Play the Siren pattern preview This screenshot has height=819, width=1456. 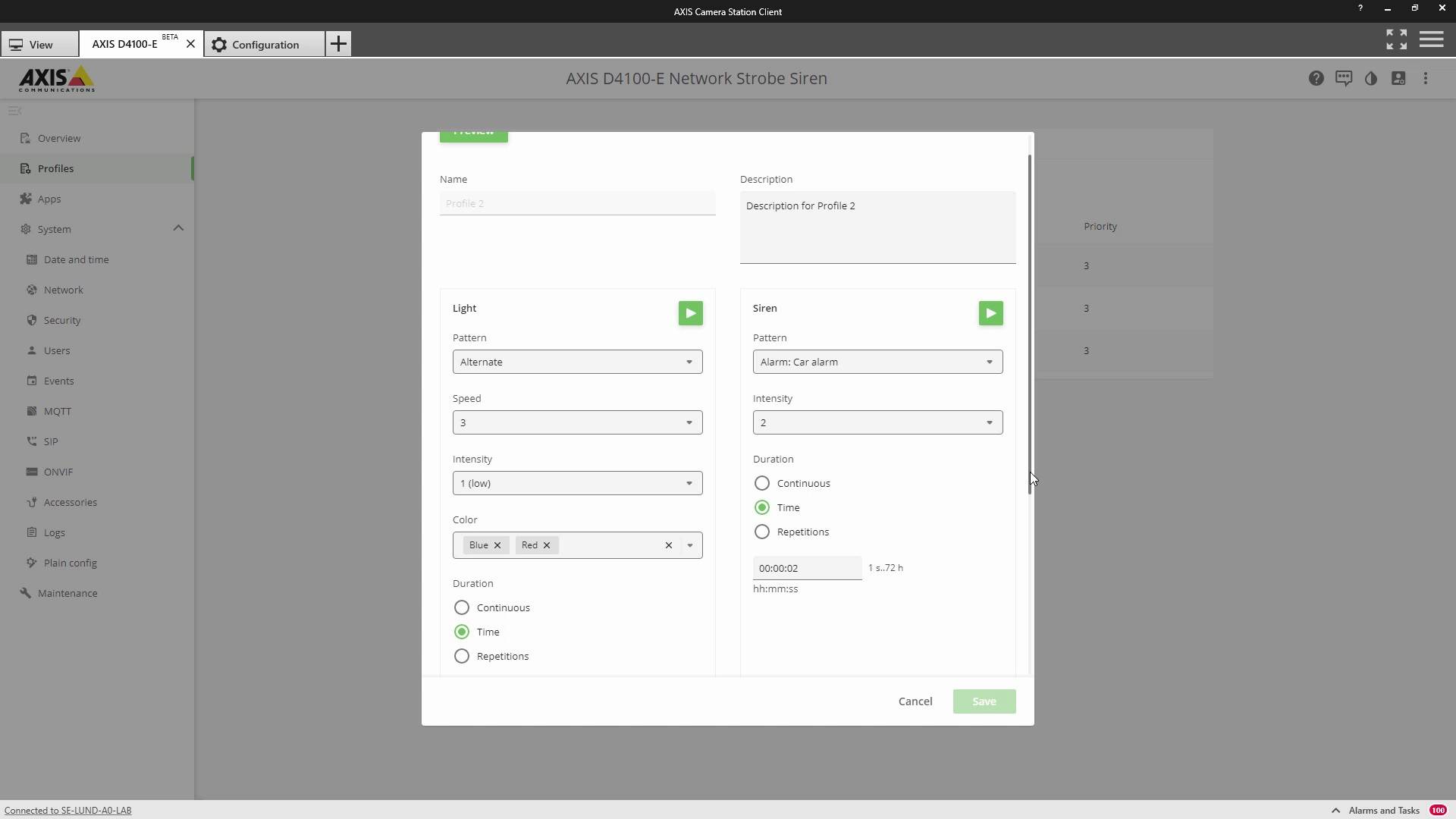click(990, 313)
